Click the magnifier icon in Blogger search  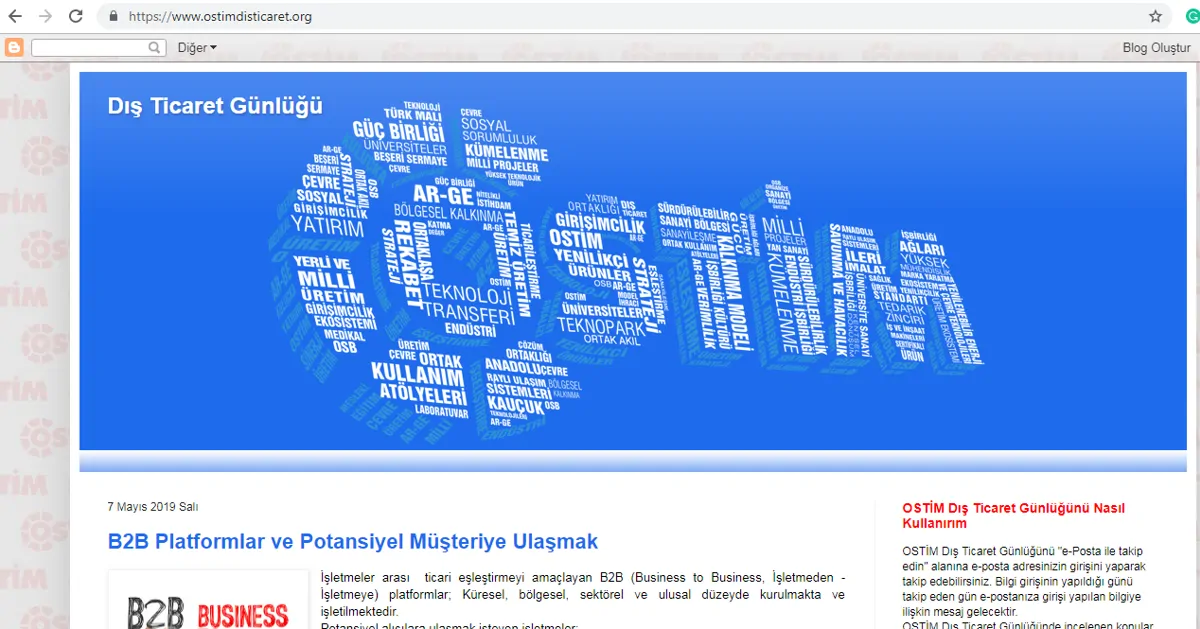tap(155, 47)
